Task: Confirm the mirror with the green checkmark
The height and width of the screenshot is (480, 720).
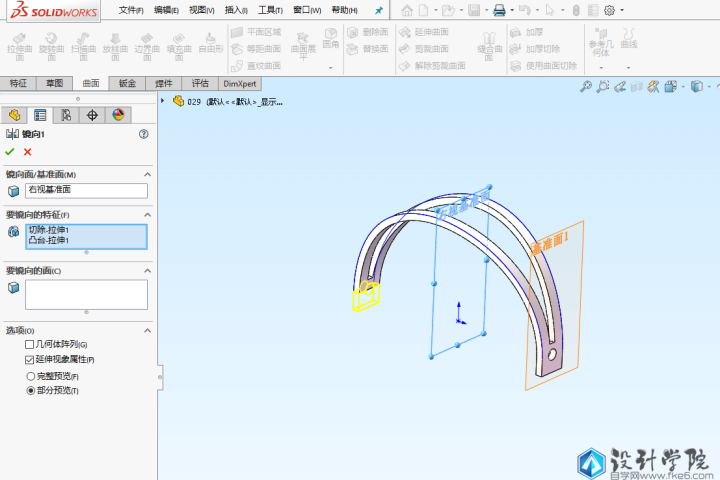Action: [10, 152]
